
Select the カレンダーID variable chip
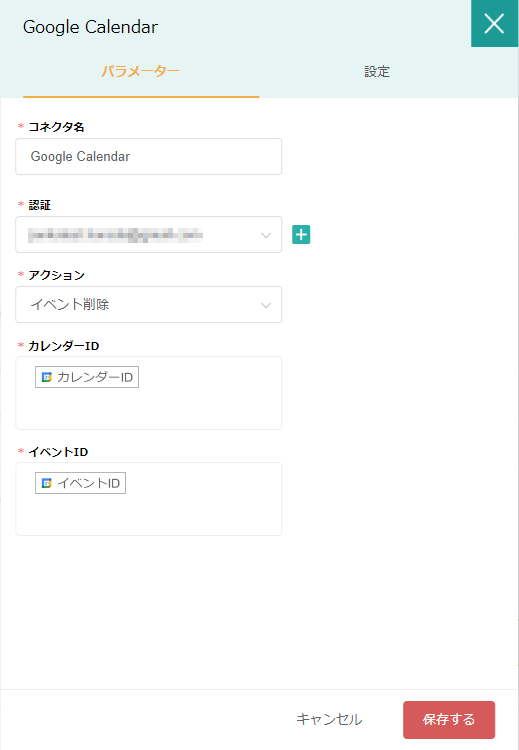tap(87, 377)
